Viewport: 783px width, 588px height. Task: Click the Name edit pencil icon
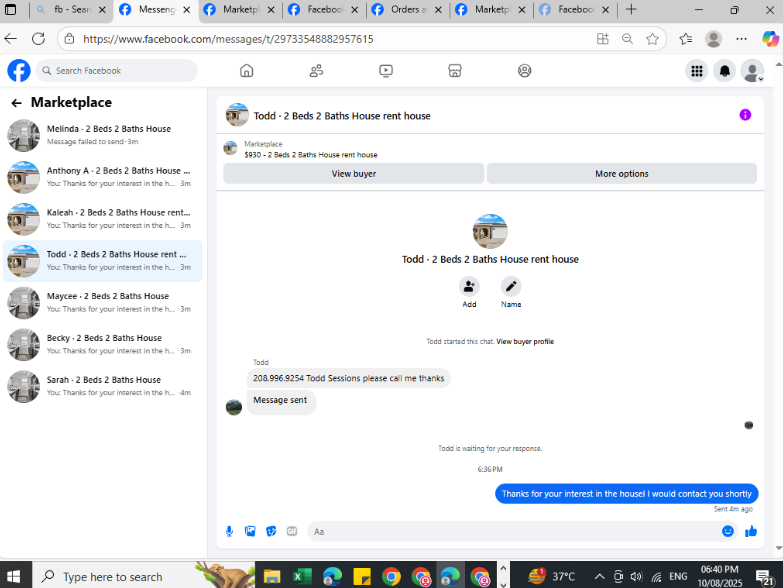511,287
